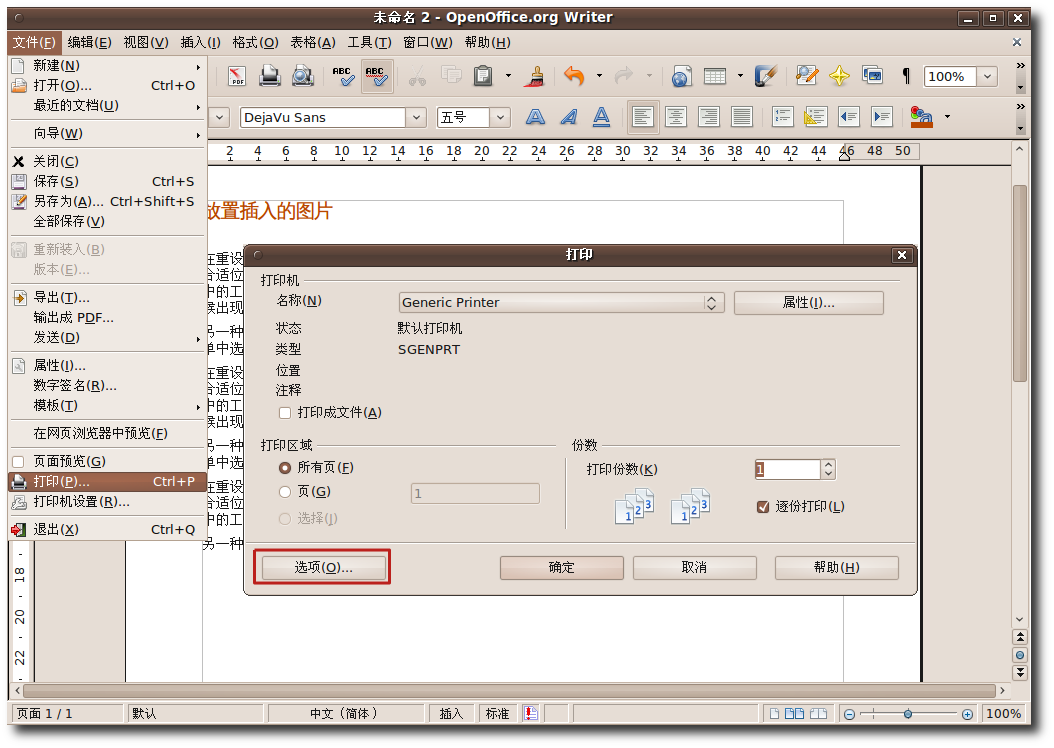
Task: Toggle bullet list icon
Action: (815, 117)
